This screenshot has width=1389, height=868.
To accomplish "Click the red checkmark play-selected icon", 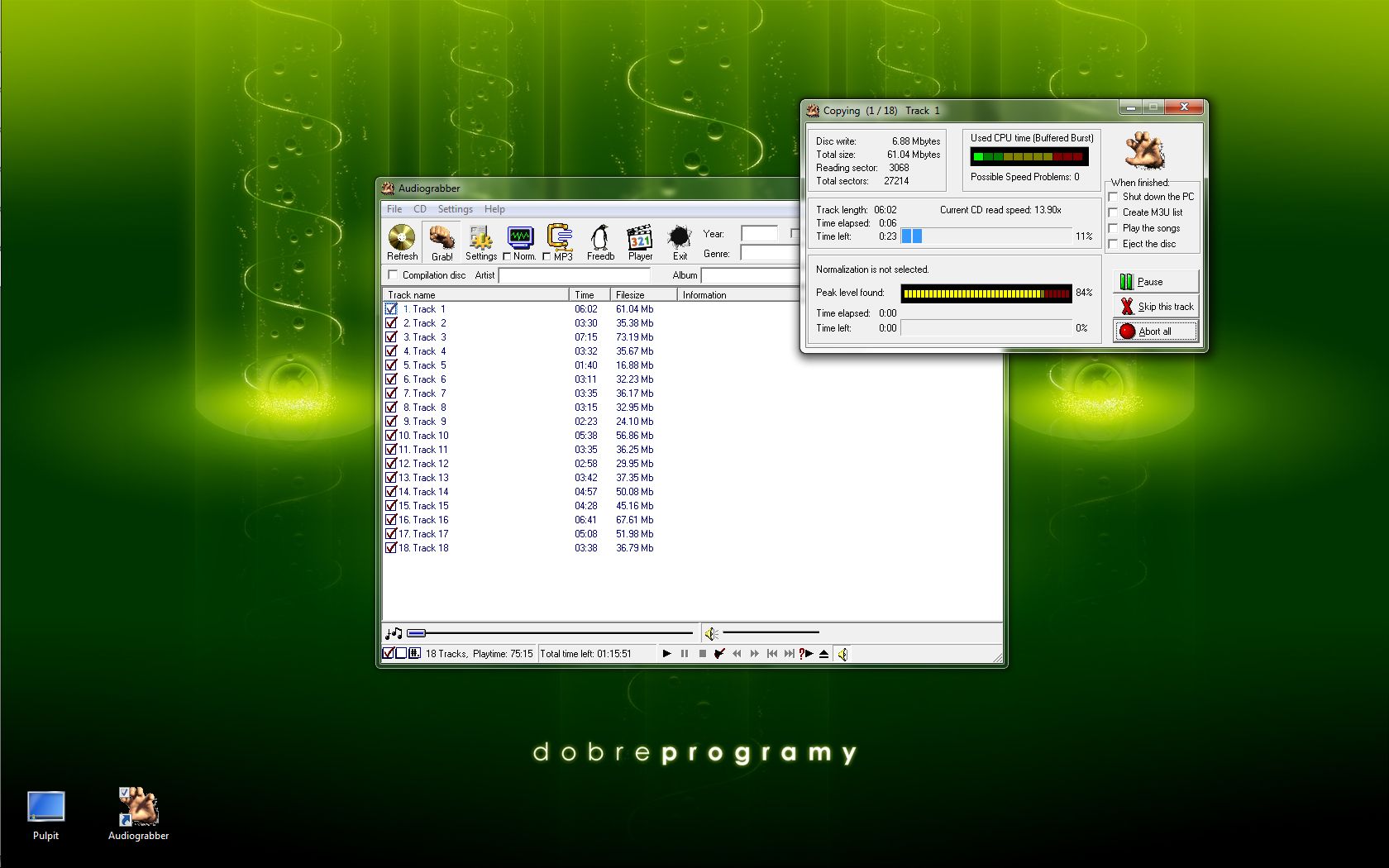I will click(x=719, y=654).
